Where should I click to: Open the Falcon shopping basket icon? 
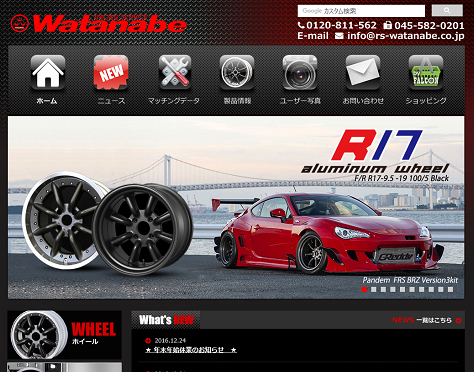click(426, 72)
